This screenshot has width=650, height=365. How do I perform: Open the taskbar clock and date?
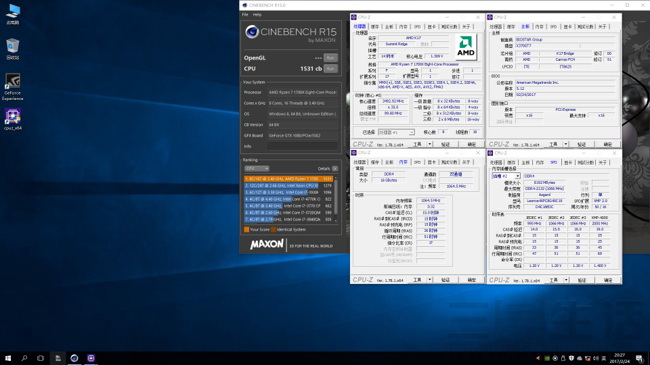[620, 358]
